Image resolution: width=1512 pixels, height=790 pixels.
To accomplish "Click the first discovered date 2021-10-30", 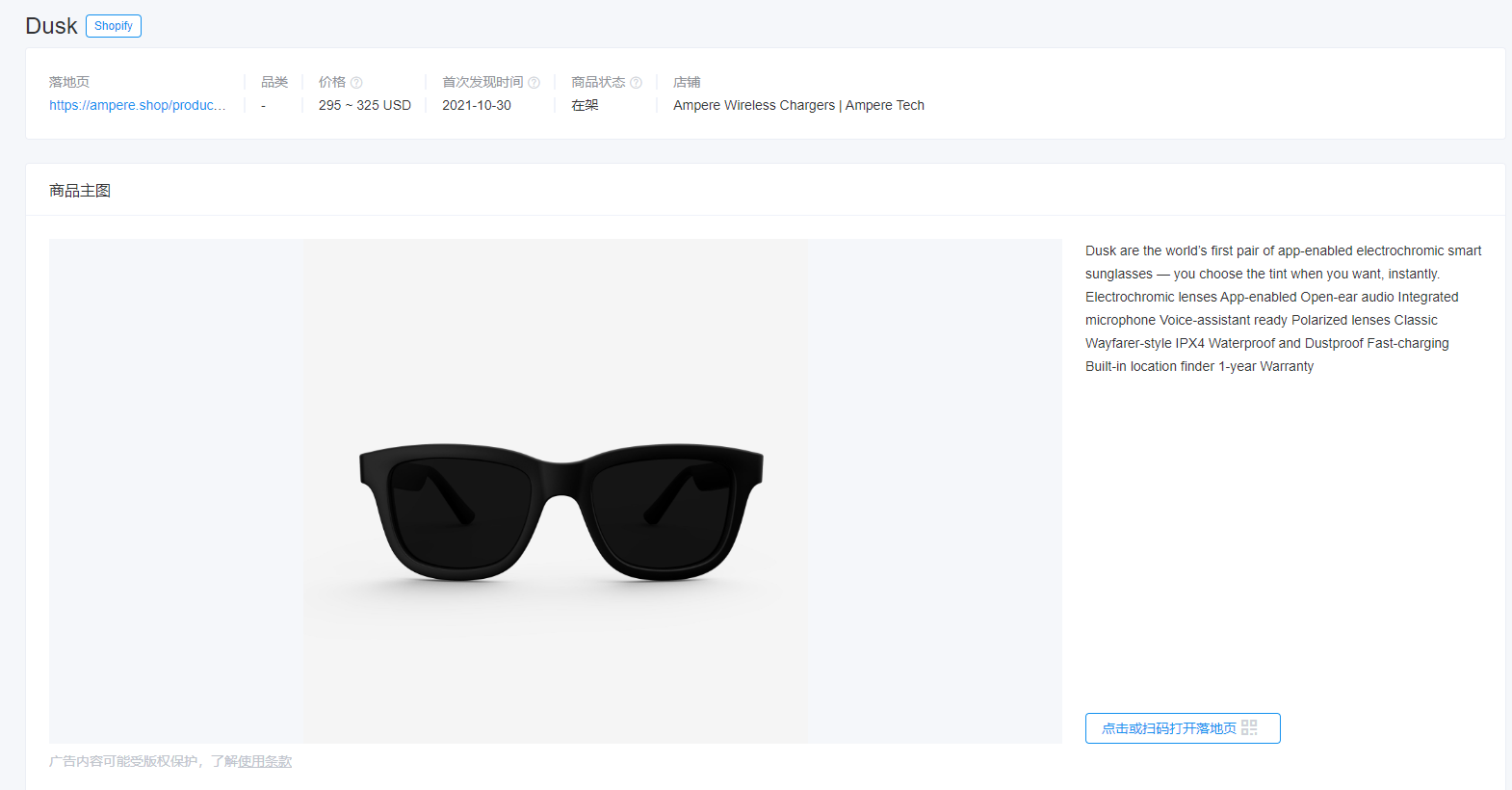I will pos(477,105).
